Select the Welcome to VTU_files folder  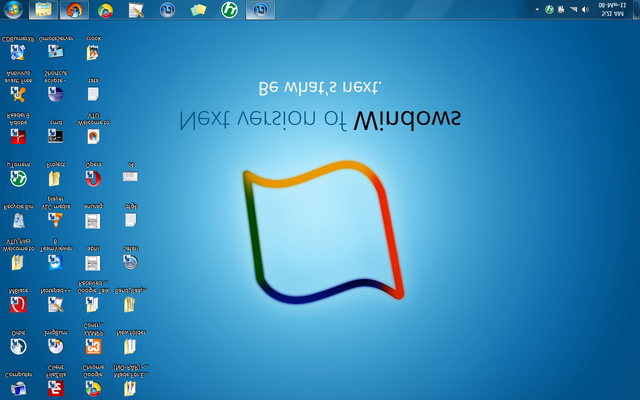pos(17,255)
